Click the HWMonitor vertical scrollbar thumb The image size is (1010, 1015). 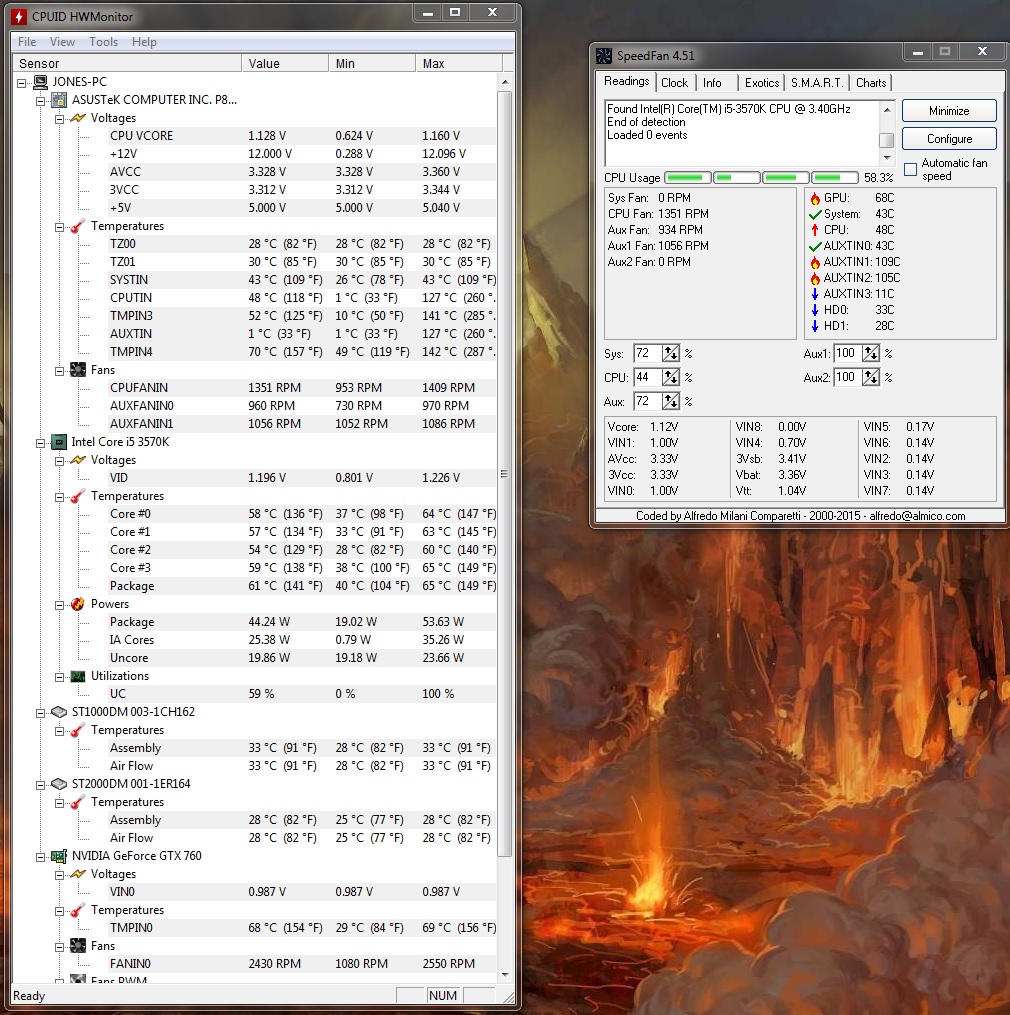[x=504, y=474]
